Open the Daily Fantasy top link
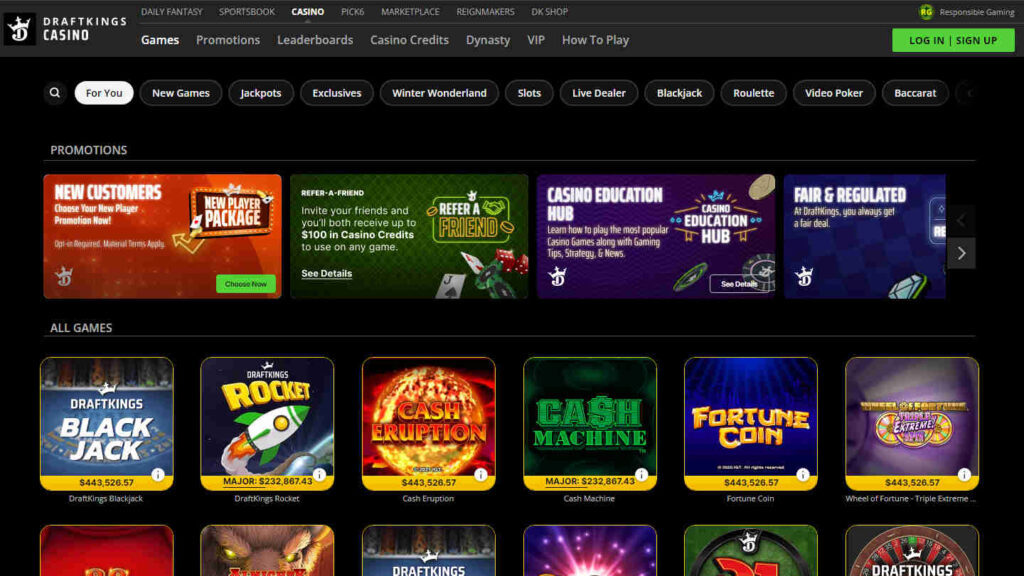The height and width of the screenshot is (576, 1024). (172, 12)
